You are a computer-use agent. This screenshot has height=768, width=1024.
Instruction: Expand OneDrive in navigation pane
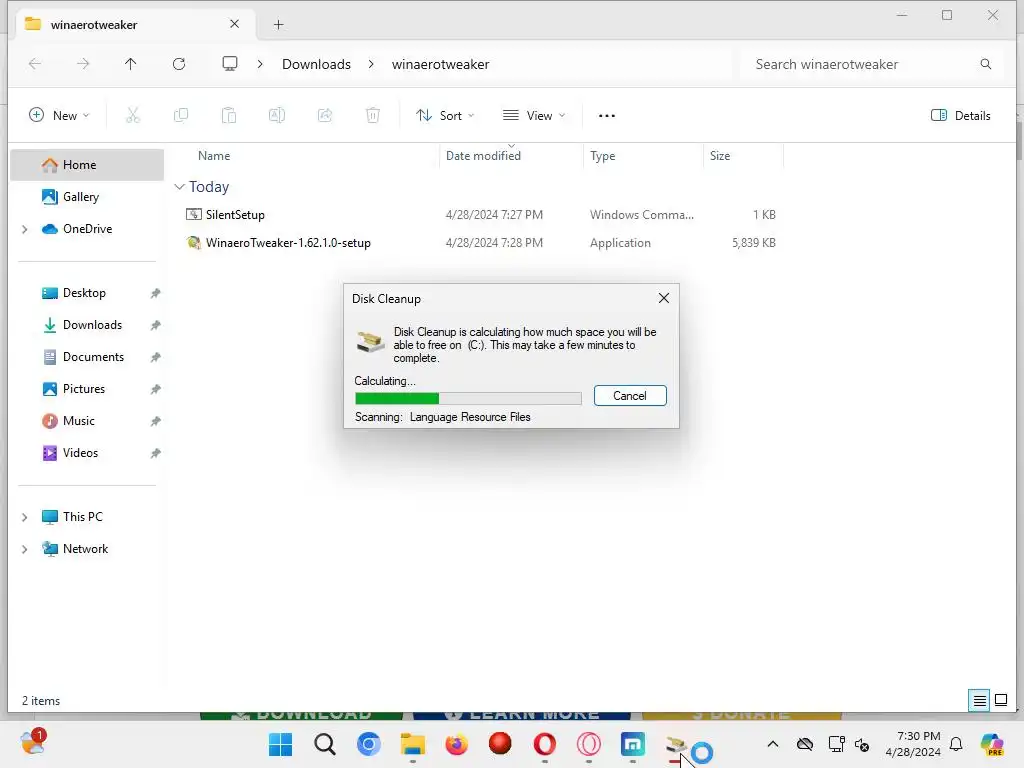[x=25, y=229]
